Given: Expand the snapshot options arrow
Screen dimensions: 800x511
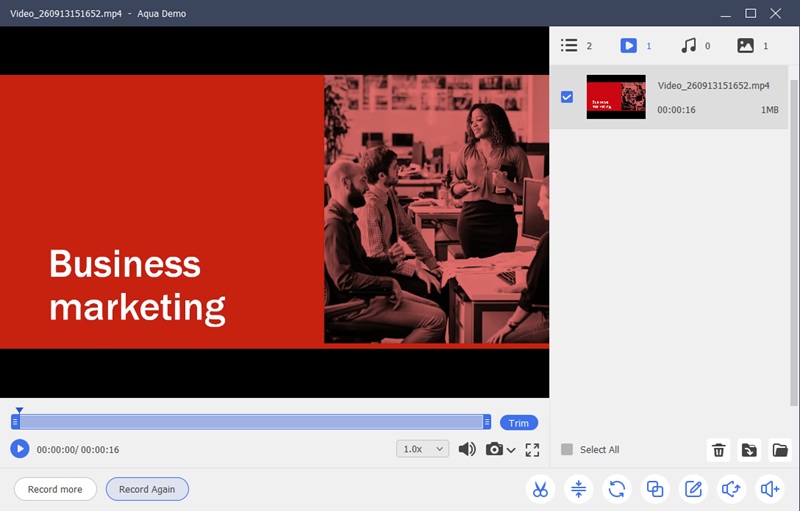Looking at the screenshot, I should [511, 450].
